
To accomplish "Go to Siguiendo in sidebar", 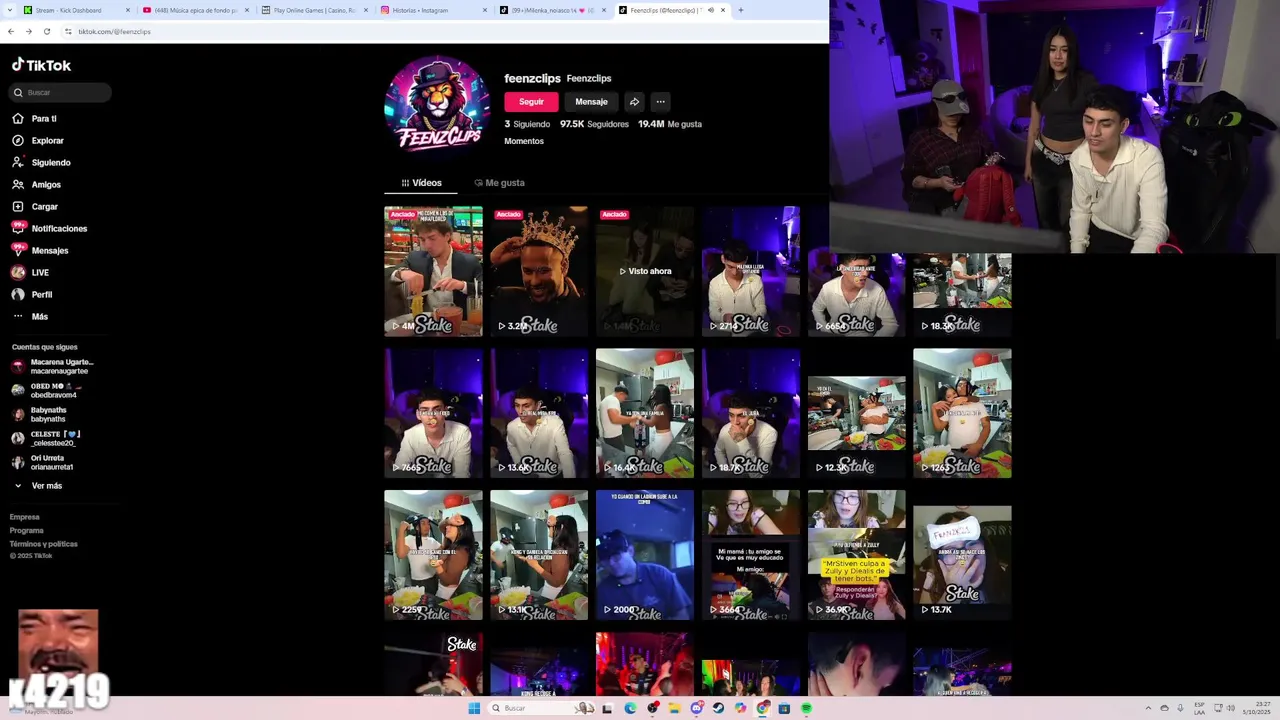I will coord(42,163).
